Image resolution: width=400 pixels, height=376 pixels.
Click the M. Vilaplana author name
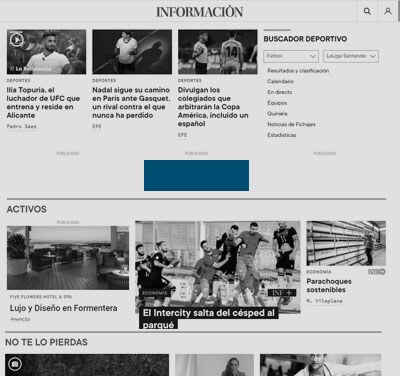[324, 301]
